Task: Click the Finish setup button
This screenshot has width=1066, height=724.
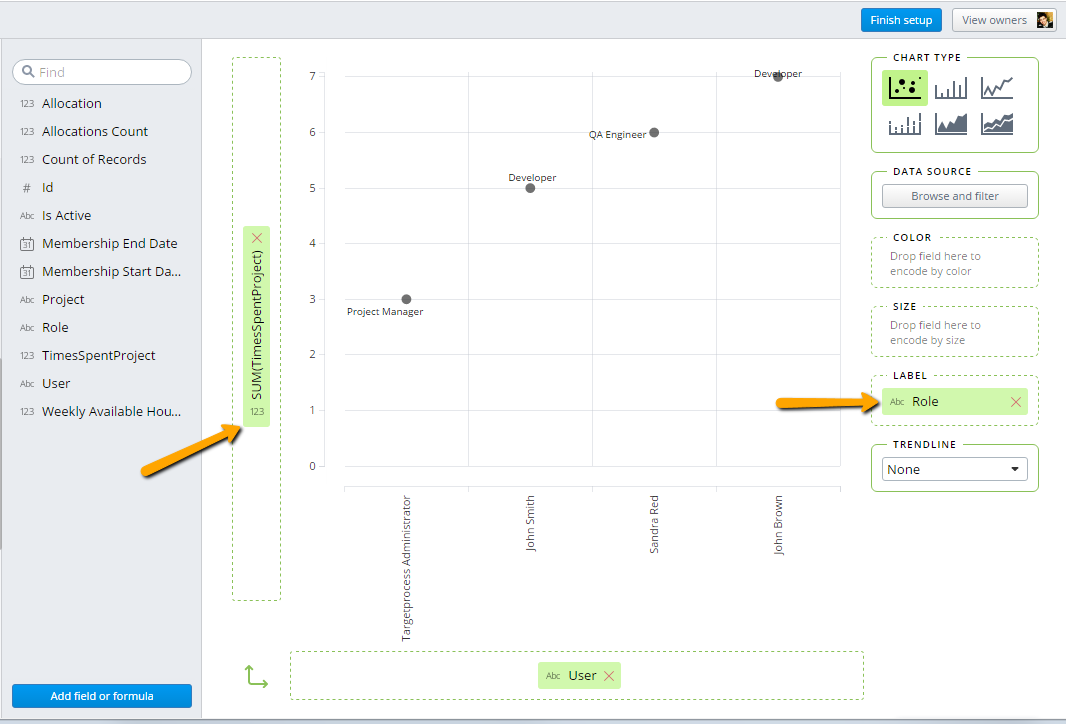Action: coord(901,20)
